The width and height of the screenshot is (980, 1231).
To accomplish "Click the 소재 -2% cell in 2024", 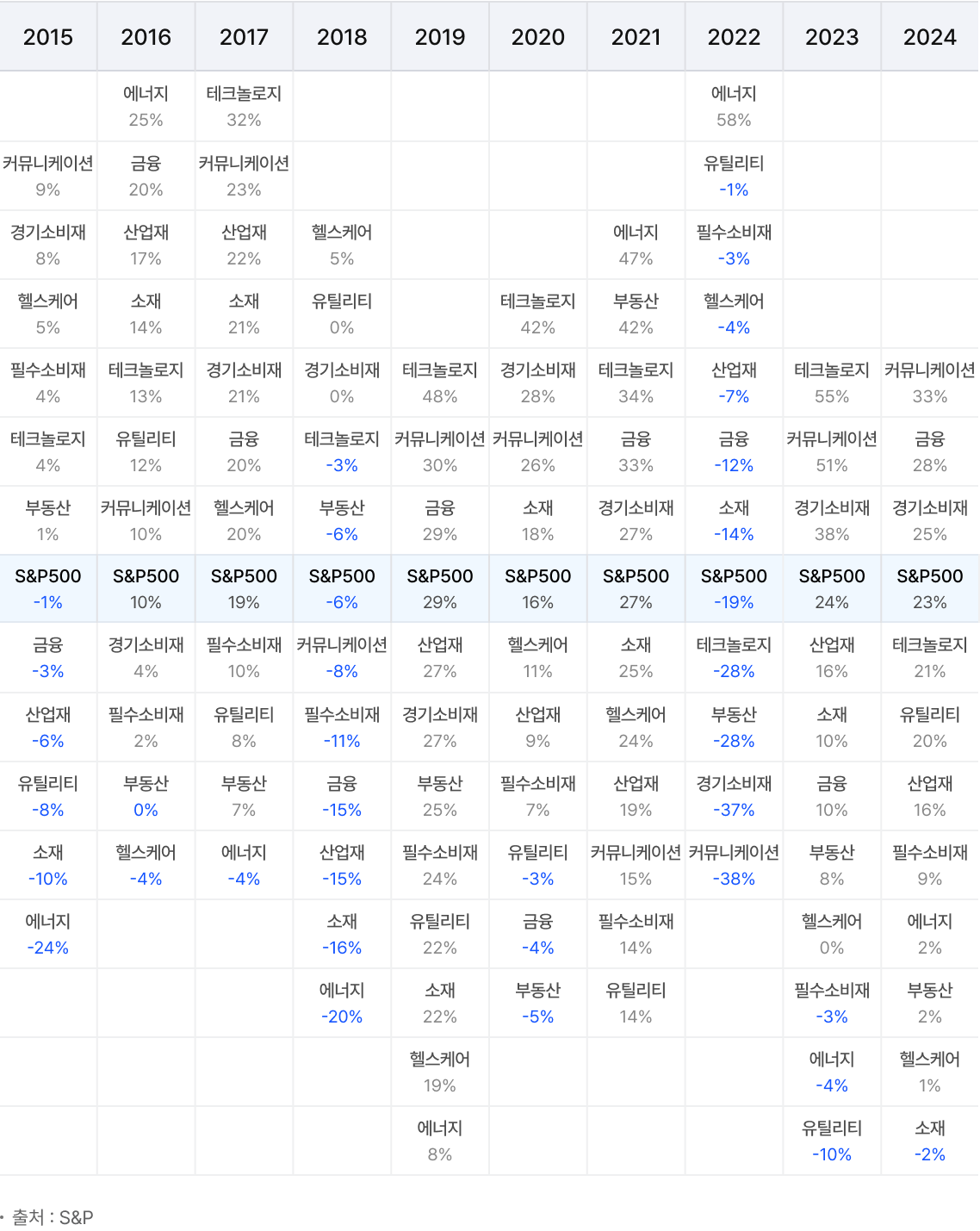I will [x=929, y=1141].
